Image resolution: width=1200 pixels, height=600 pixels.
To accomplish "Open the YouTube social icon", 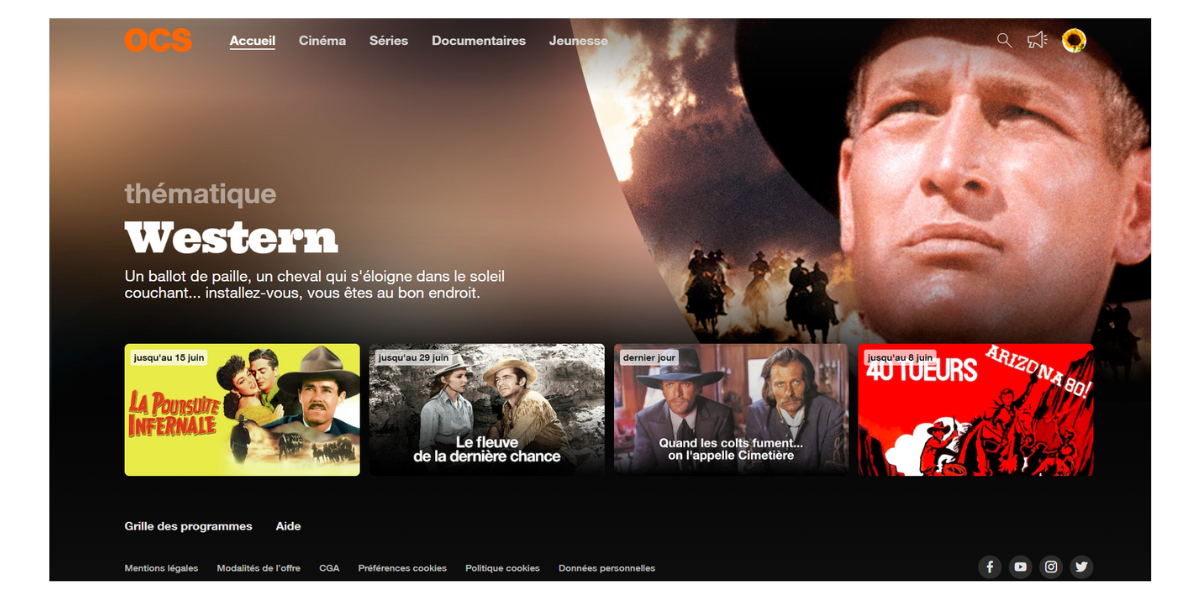I will (1020, 567).
